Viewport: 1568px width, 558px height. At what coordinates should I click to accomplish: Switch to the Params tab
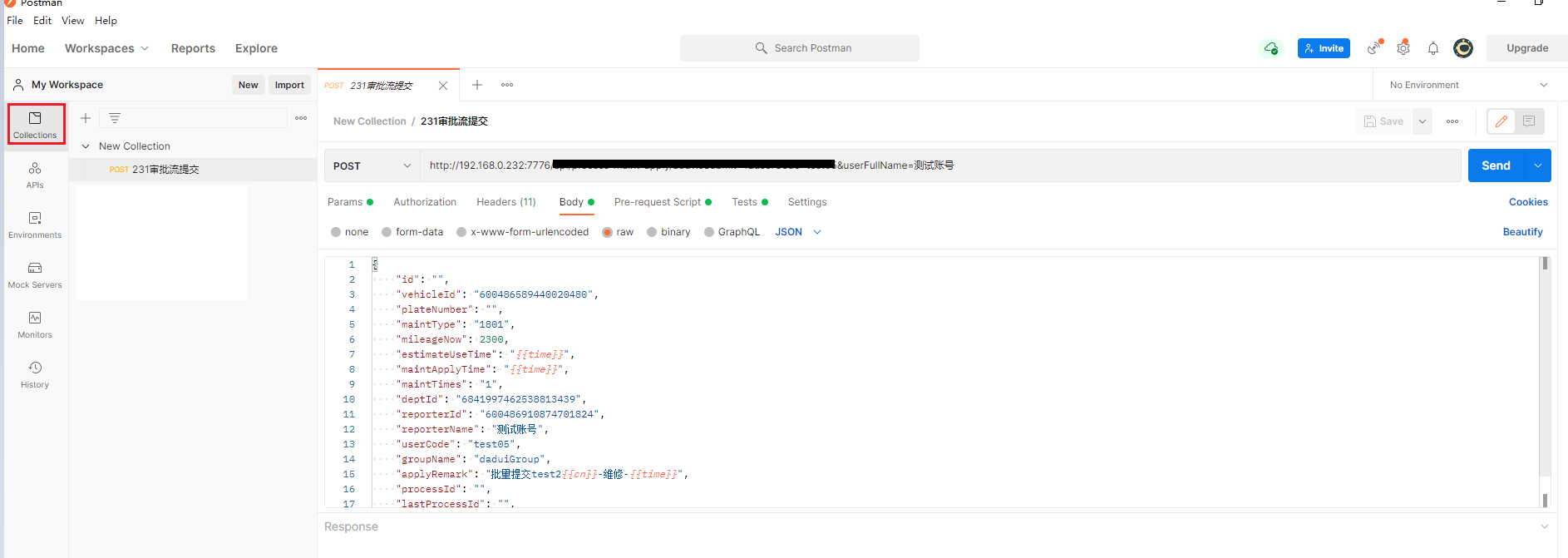pos(350,202)
